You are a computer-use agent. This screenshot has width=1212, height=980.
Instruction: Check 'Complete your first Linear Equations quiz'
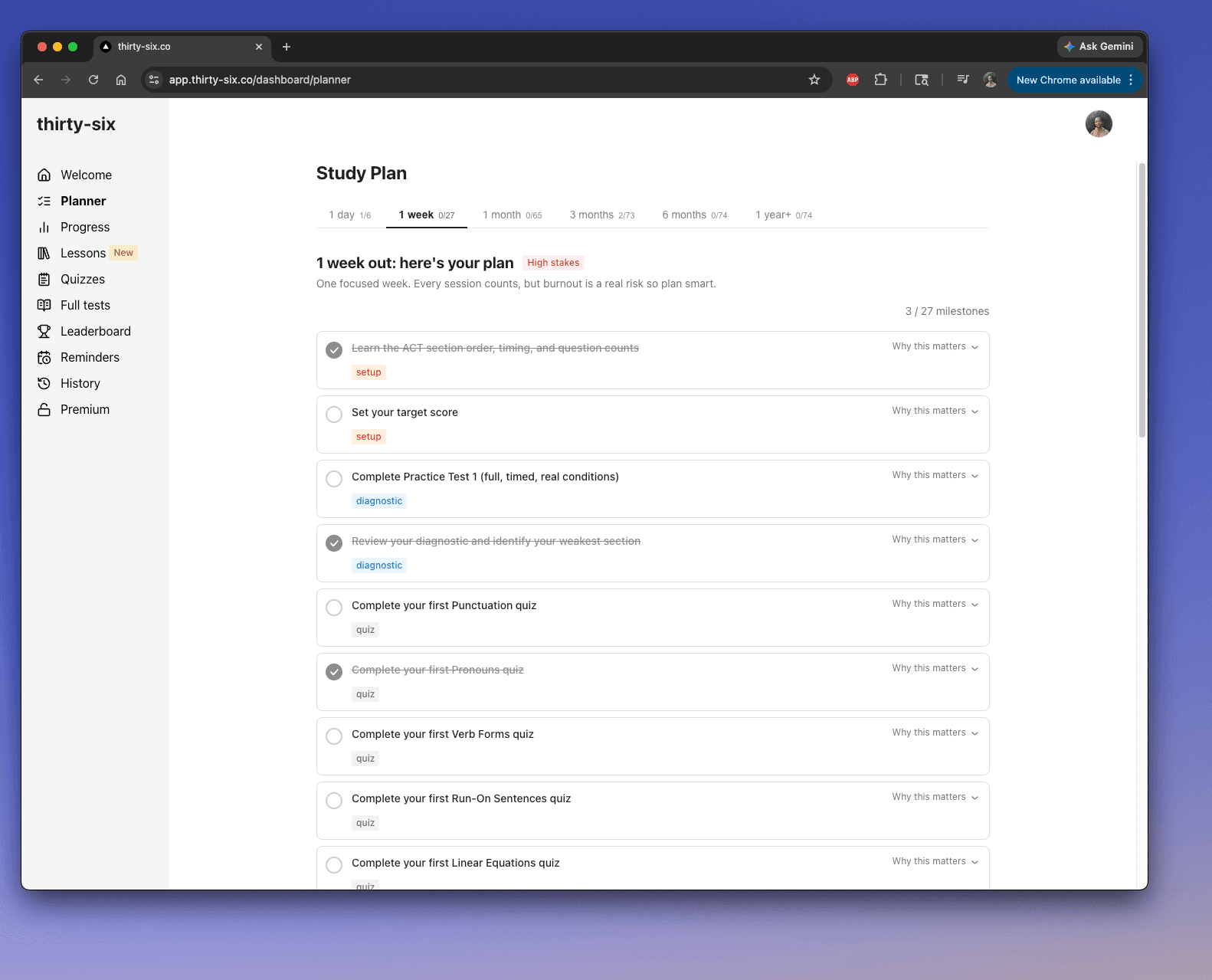334,865
